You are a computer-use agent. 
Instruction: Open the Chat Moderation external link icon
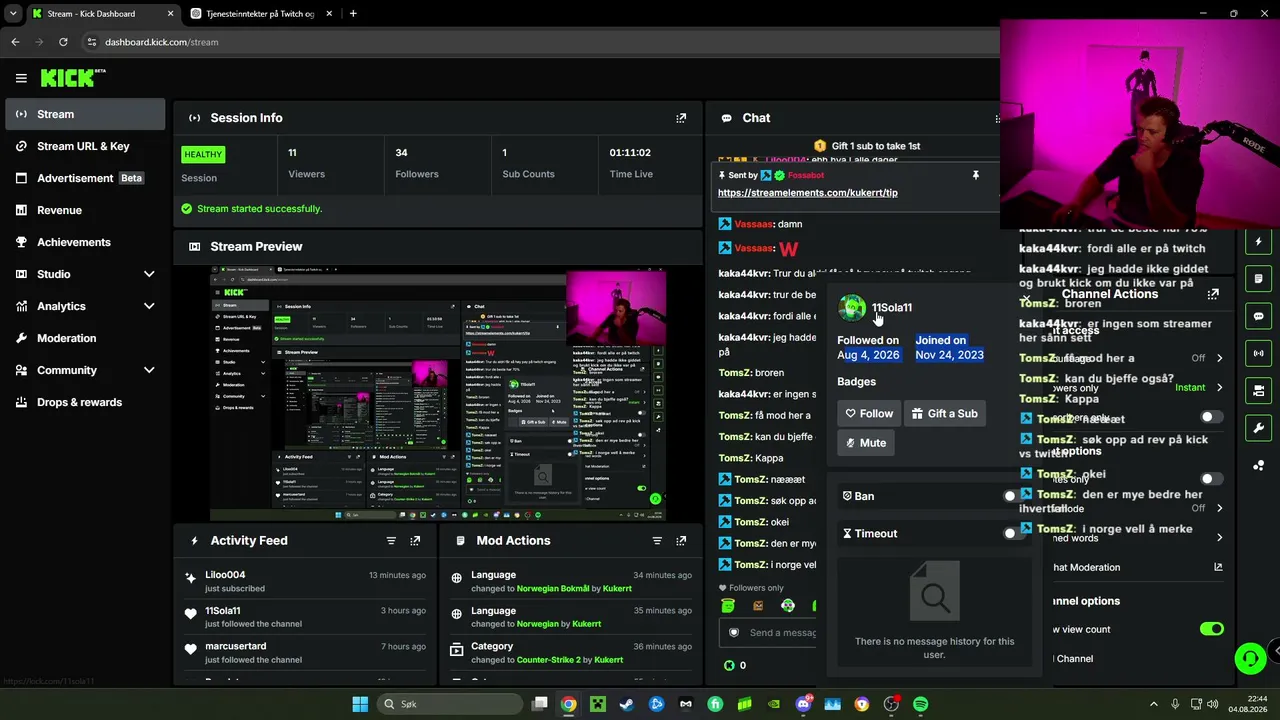click(x=1218, y=567)
